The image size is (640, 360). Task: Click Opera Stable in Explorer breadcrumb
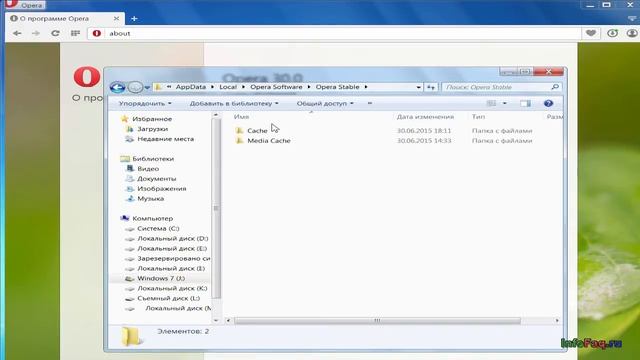coord(338,87)
